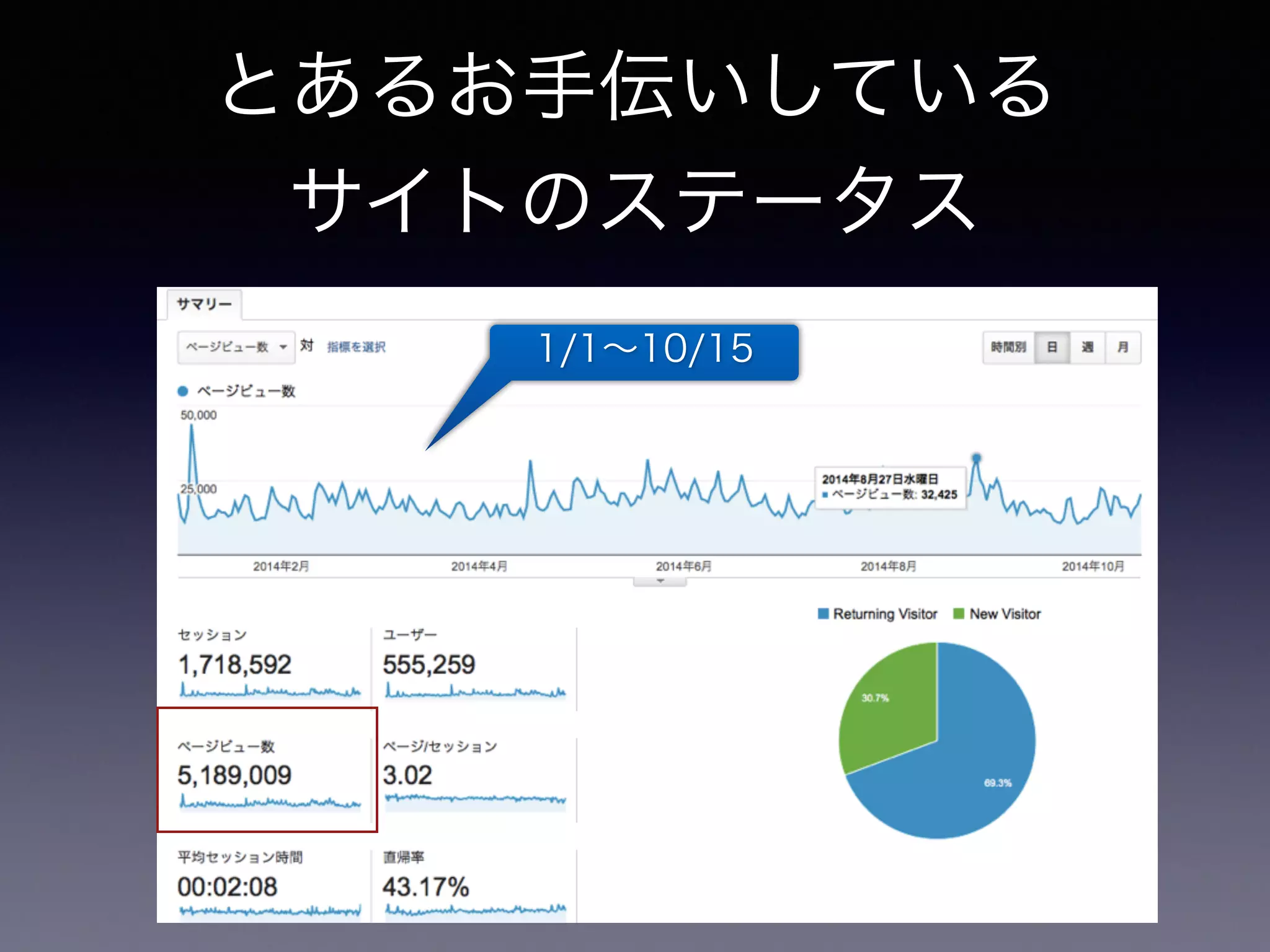Click the tooltip showing ページビュー数: 32,425

(890, 487)
